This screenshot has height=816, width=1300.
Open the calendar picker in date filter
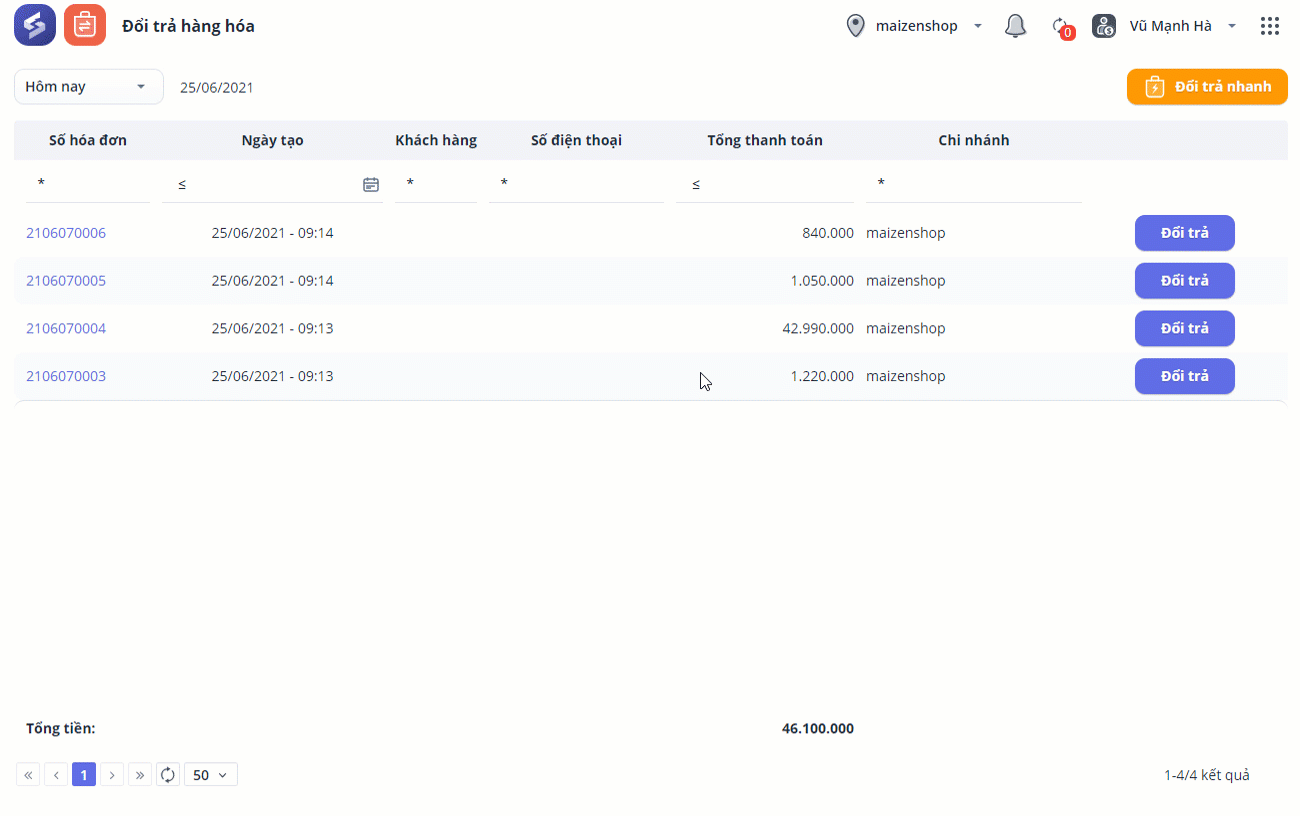[x=371, y=184]
